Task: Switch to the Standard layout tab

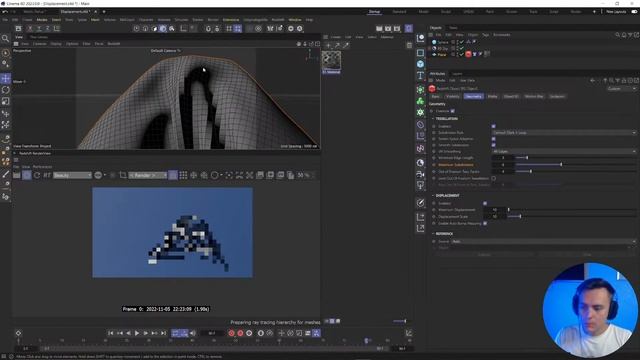Action: pyautogui.click(x=399, y=12)
